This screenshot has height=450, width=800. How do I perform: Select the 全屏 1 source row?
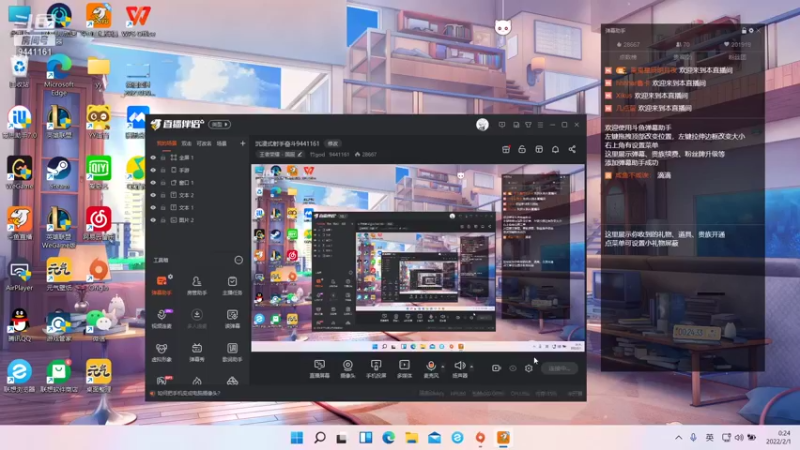tap(197, 158)
